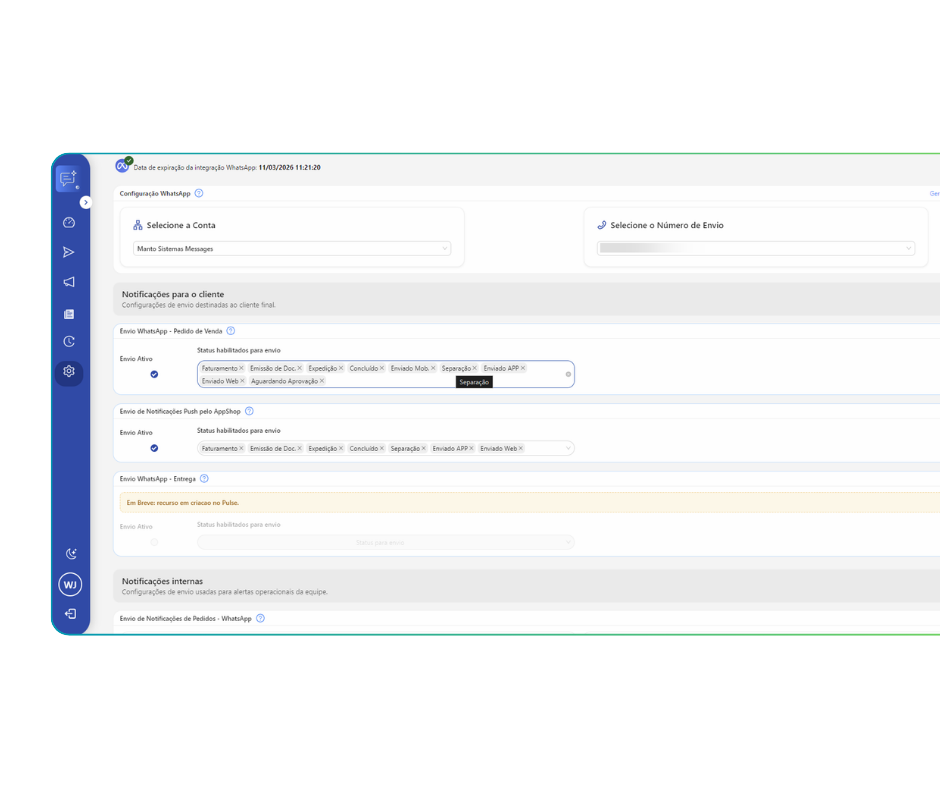Click the logout icon at sidebar bottom

[x=68, y=614]
